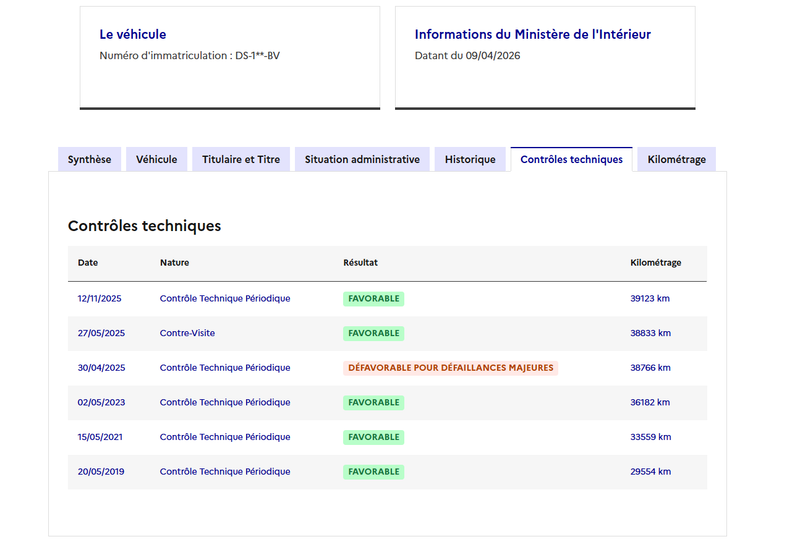Open the Situation administrative tab

(x=362, y=160)
